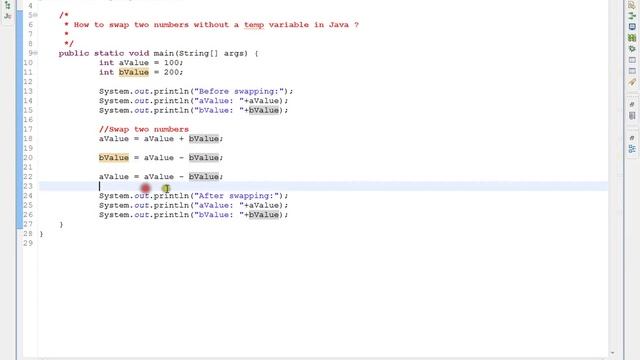Click the closing brace on line 28
Viewport: 640px width, 360px height.
point(41,234)
